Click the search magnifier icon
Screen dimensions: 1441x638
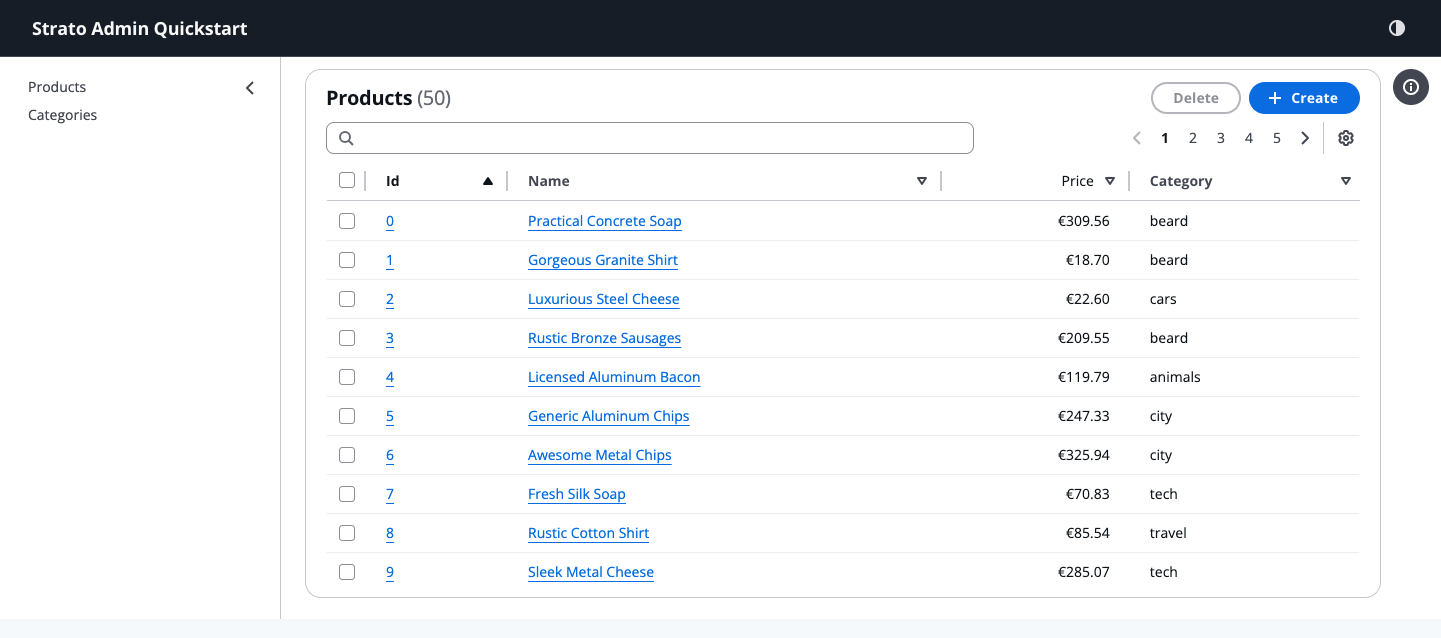(x=346, y=137)
